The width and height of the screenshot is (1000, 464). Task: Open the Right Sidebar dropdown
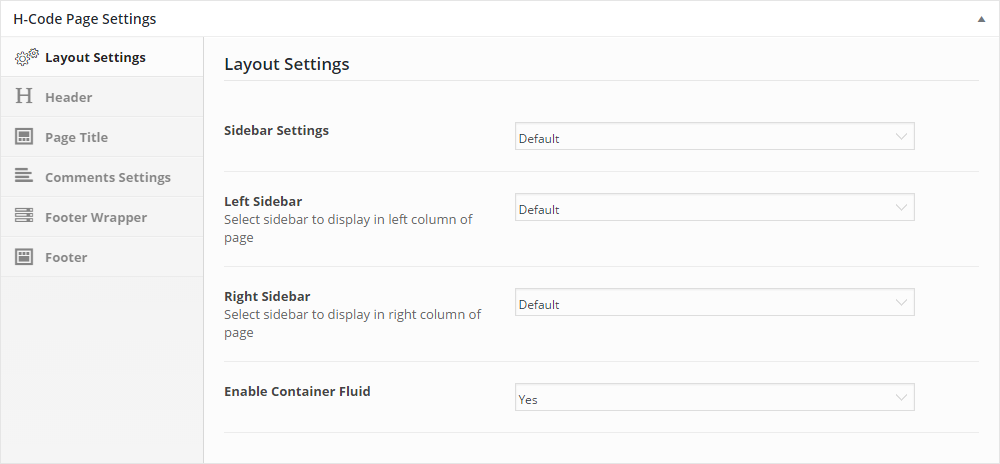click(714, 303)
